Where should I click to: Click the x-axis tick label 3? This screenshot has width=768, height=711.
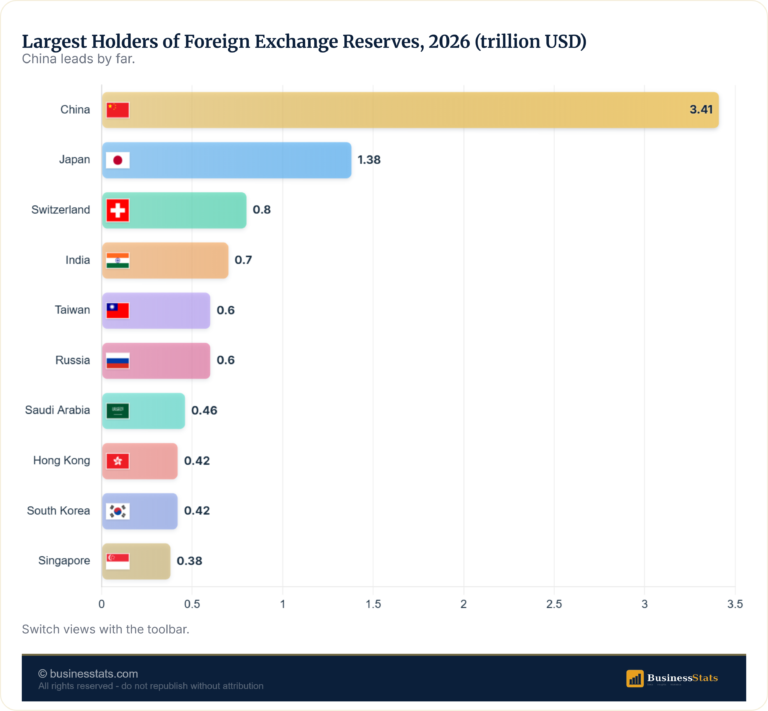645,604
